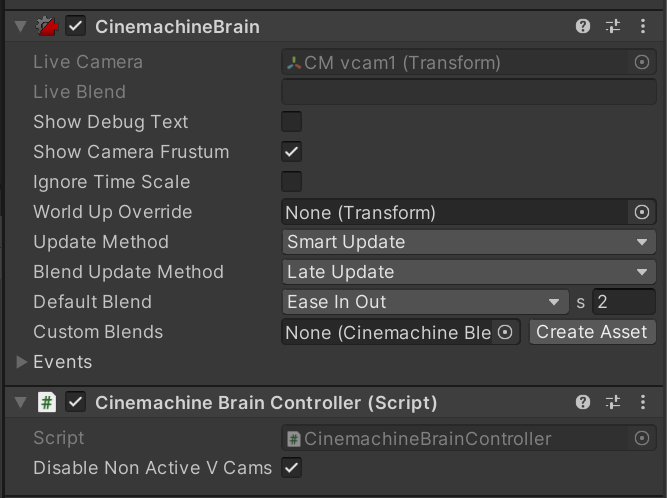The width and height of the screenshot is (667, 498).
Task: Toggle Disable Non Active V Cams checkbox
Action: [x=291, y=468]
